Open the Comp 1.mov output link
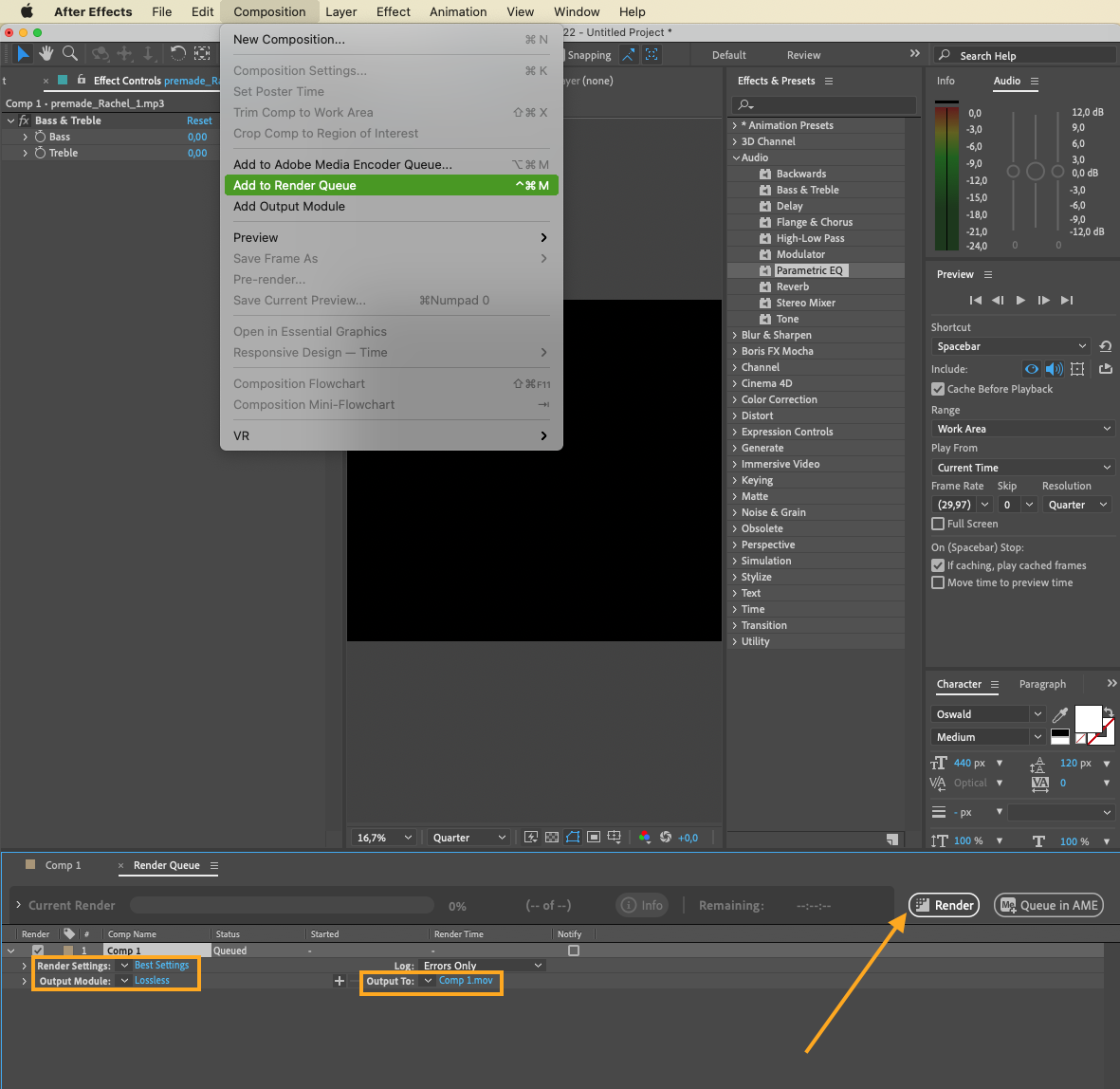1120x1089 pixels. tap(466, 981)
